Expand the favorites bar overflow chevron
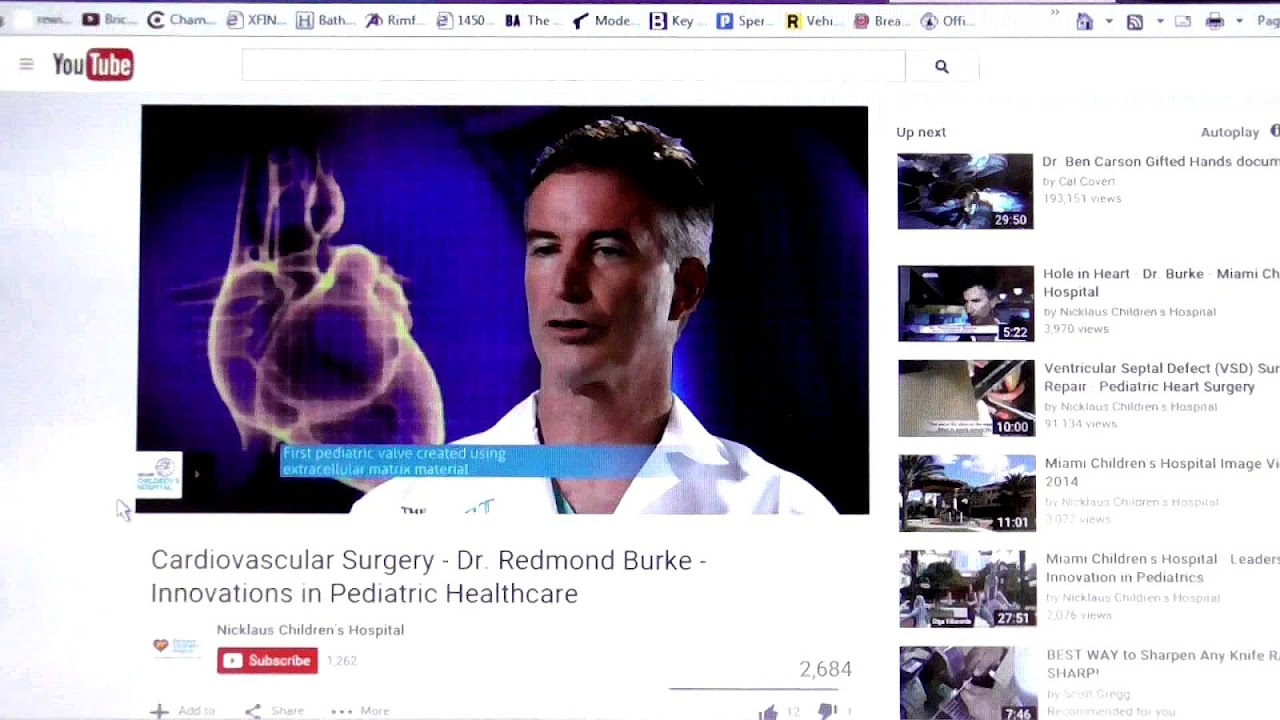 pyautogui.click(x=1054, y=14)
